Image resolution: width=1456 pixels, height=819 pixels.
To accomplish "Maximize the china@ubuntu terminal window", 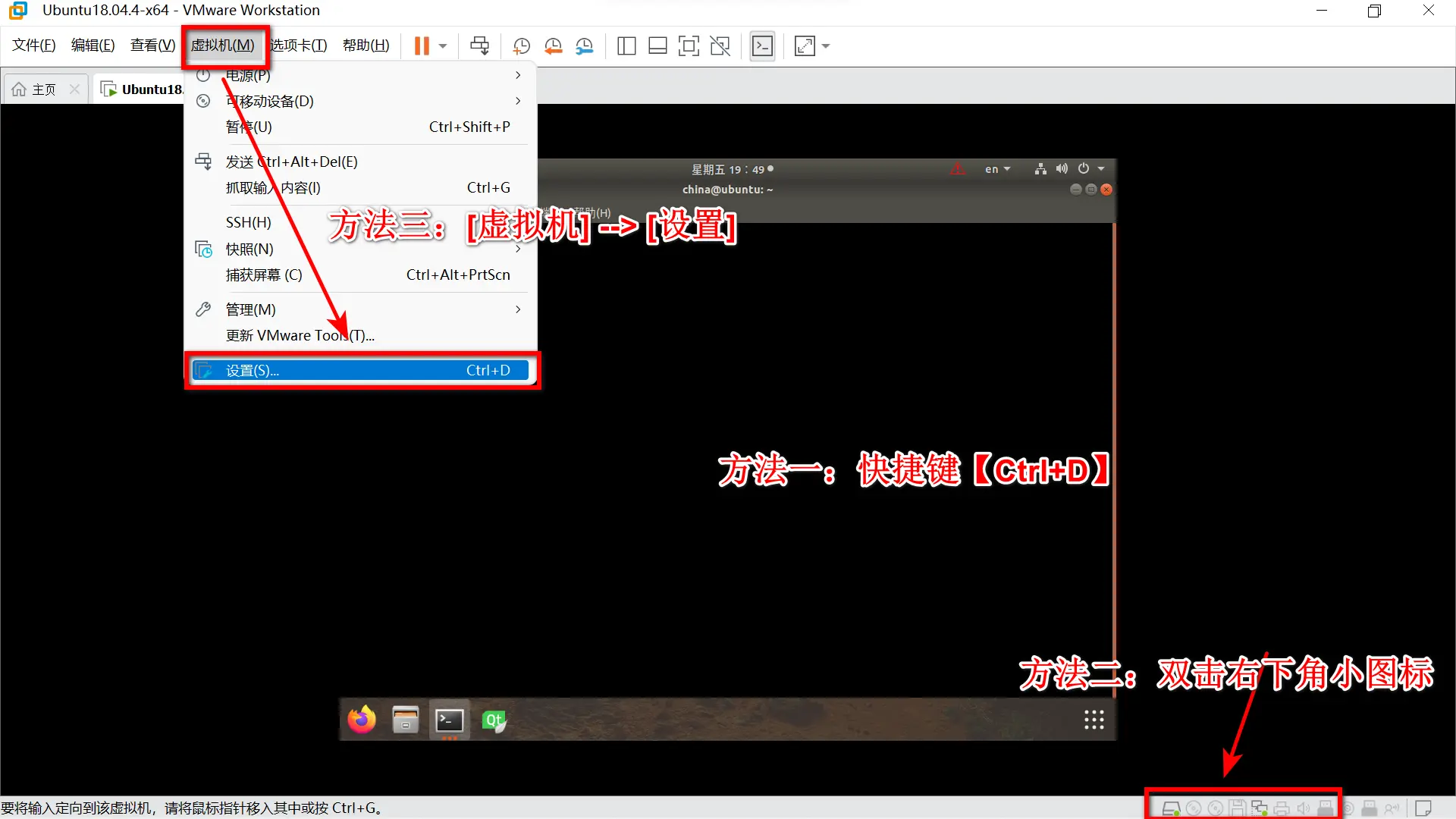I will click(x=1091, y=190).
